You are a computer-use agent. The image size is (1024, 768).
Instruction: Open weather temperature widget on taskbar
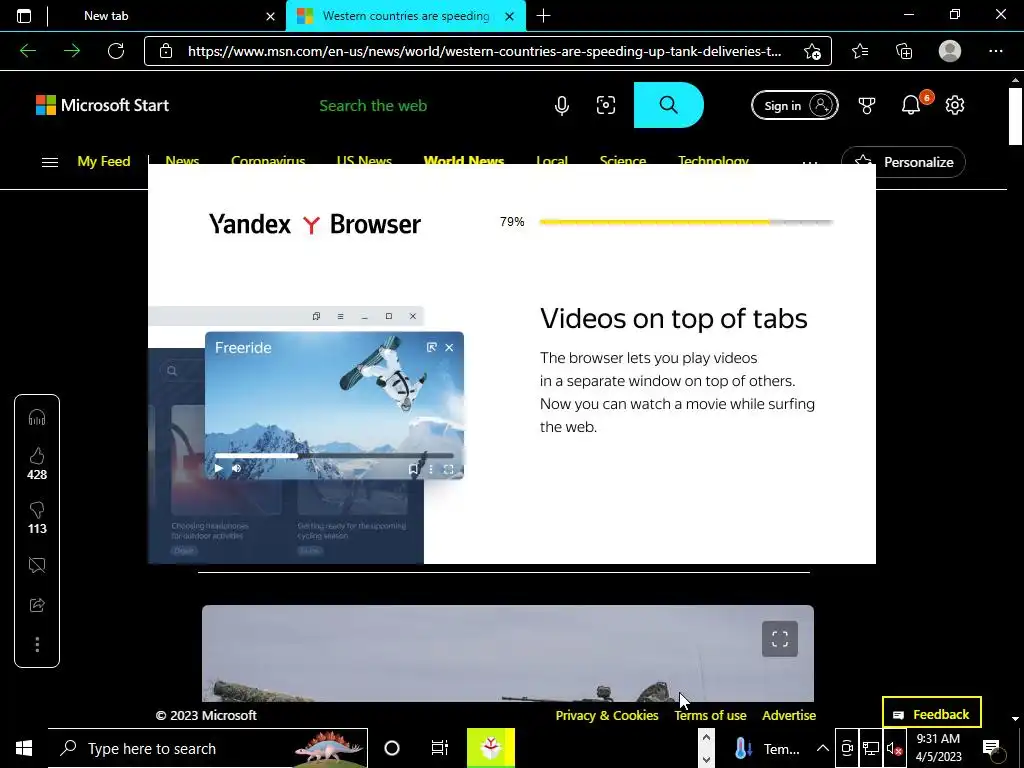tap(767, 748)
